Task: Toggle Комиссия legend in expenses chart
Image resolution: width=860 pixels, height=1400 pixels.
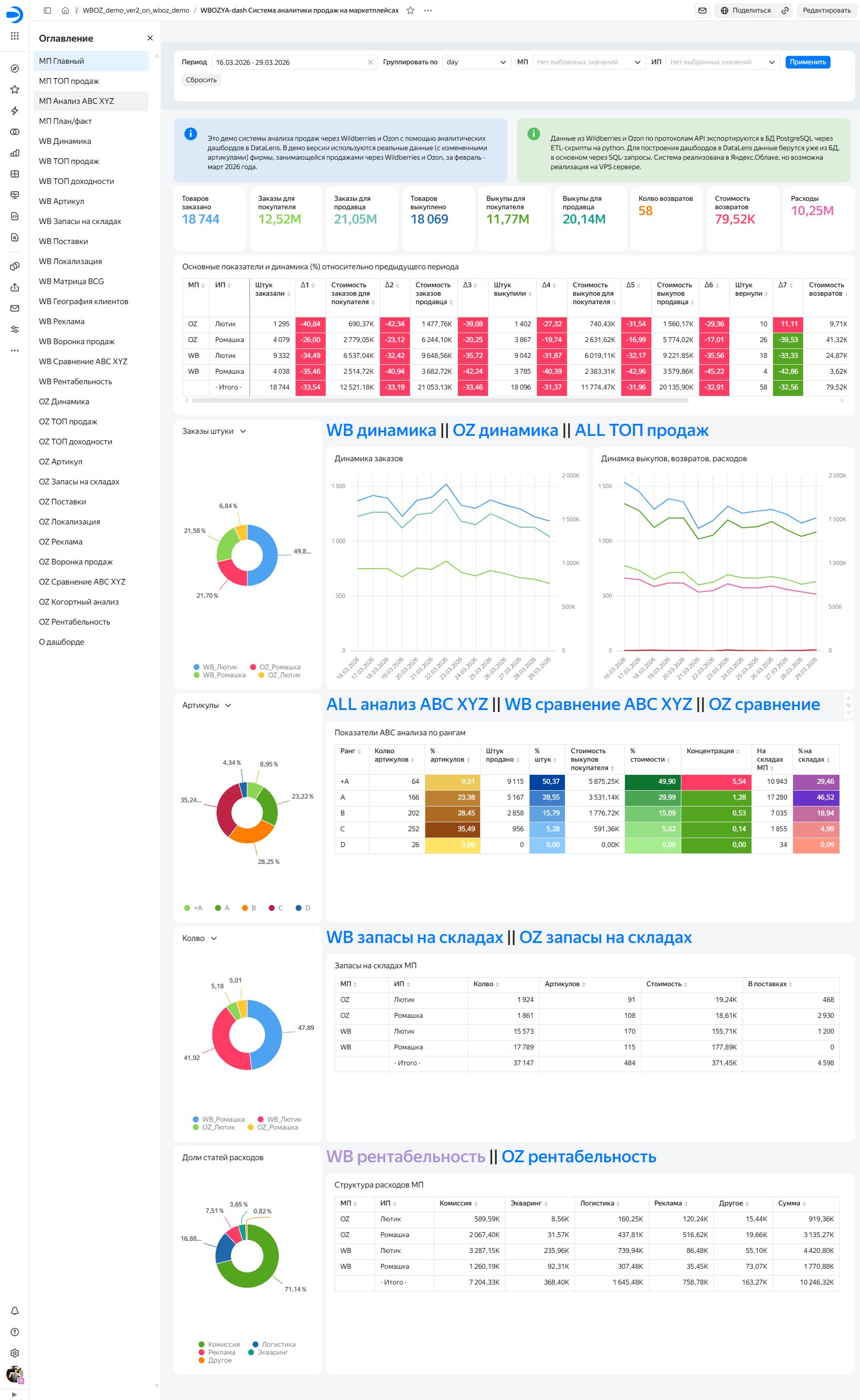Action: pyautogui.click(x=219, y=1344)
